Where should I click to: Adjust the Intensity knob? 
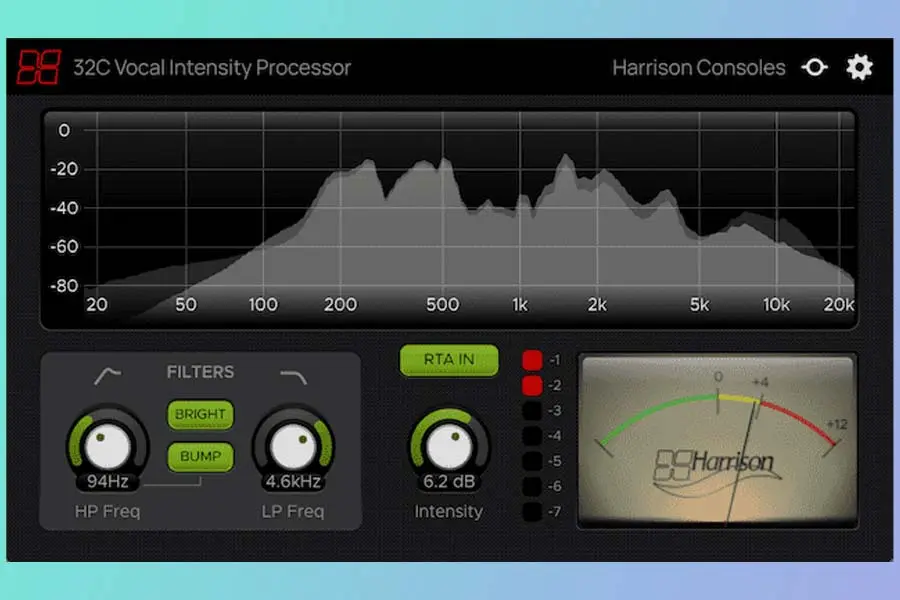(449, 446)
